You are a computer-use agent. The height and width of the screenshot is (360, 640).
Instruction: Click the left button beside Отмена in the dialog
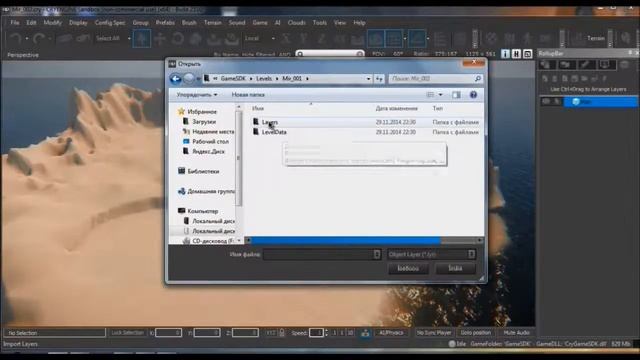[408, 269]
